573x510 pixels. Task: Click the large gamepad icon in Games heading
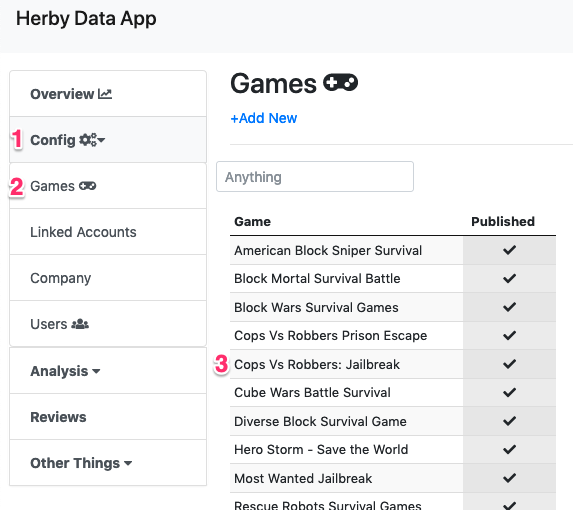[x=340, y=83]
